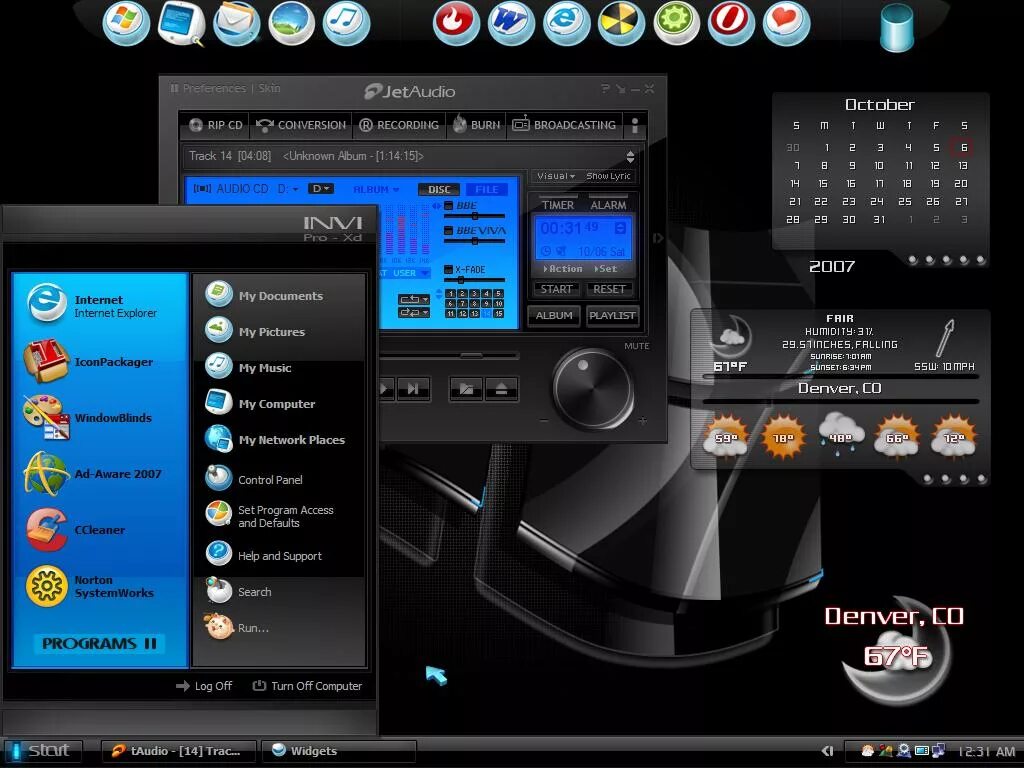Launch WindowBlinds from the start menu
Screen dimensions: 1024x768
point(99,417)
